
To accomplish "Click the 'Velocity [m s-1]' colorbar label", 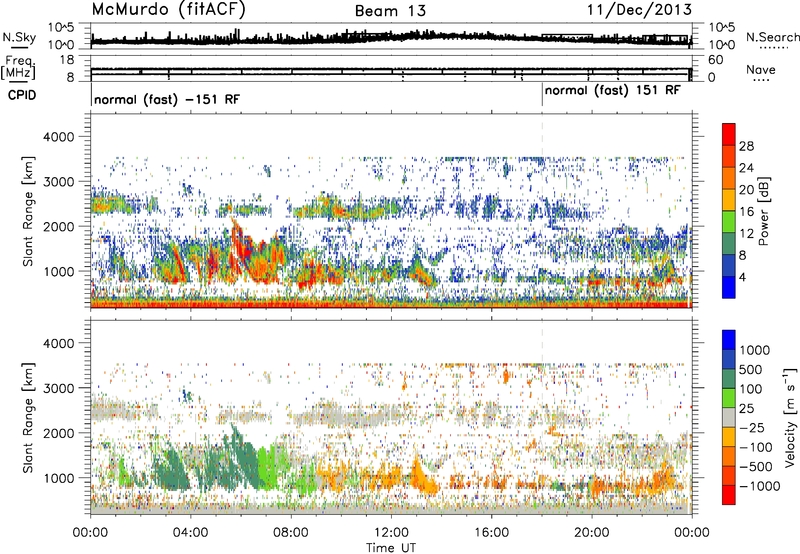I will coord(790,417).
